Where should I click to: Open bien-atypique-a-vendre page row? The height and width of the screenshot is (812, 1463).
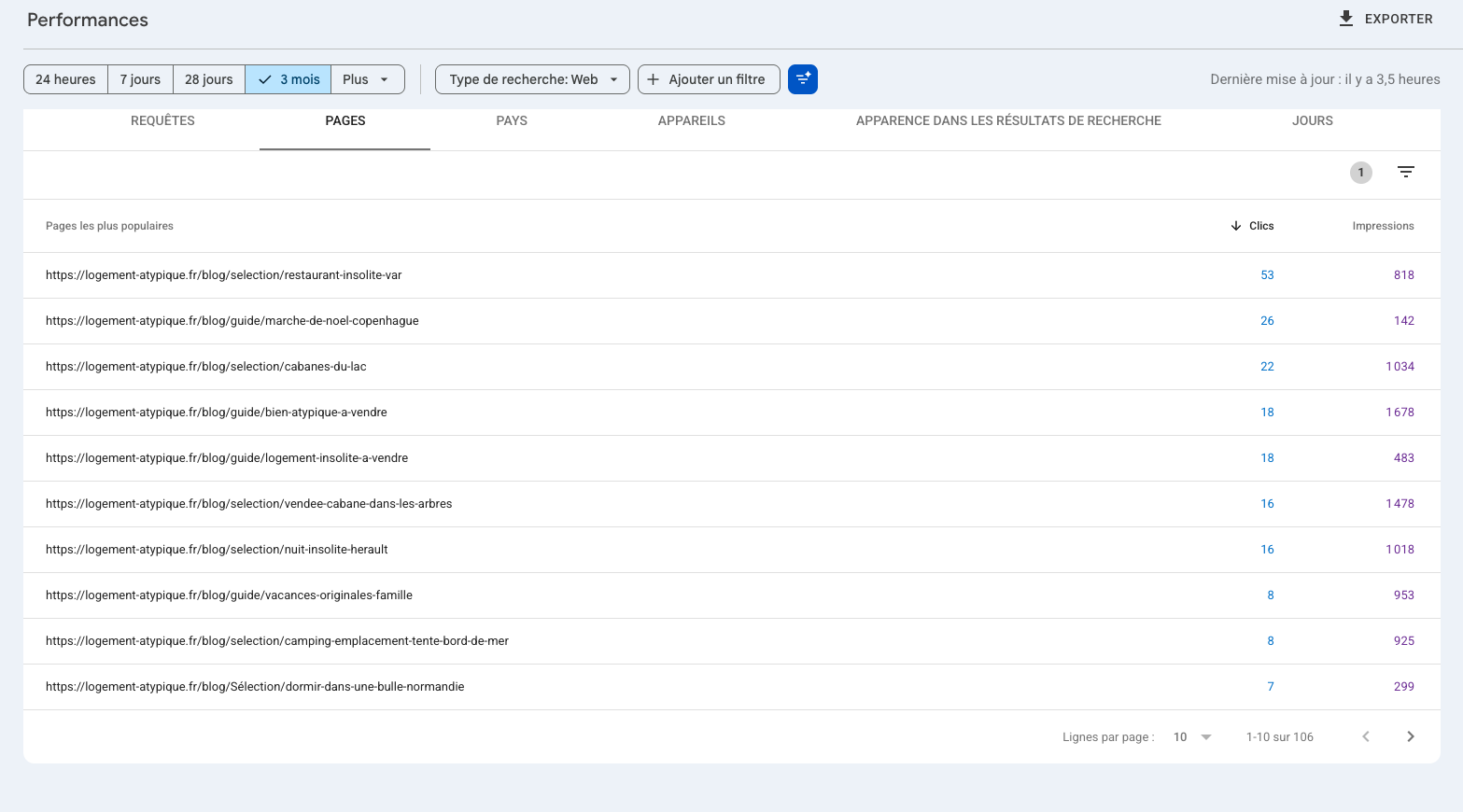click(x=731, y=413)
